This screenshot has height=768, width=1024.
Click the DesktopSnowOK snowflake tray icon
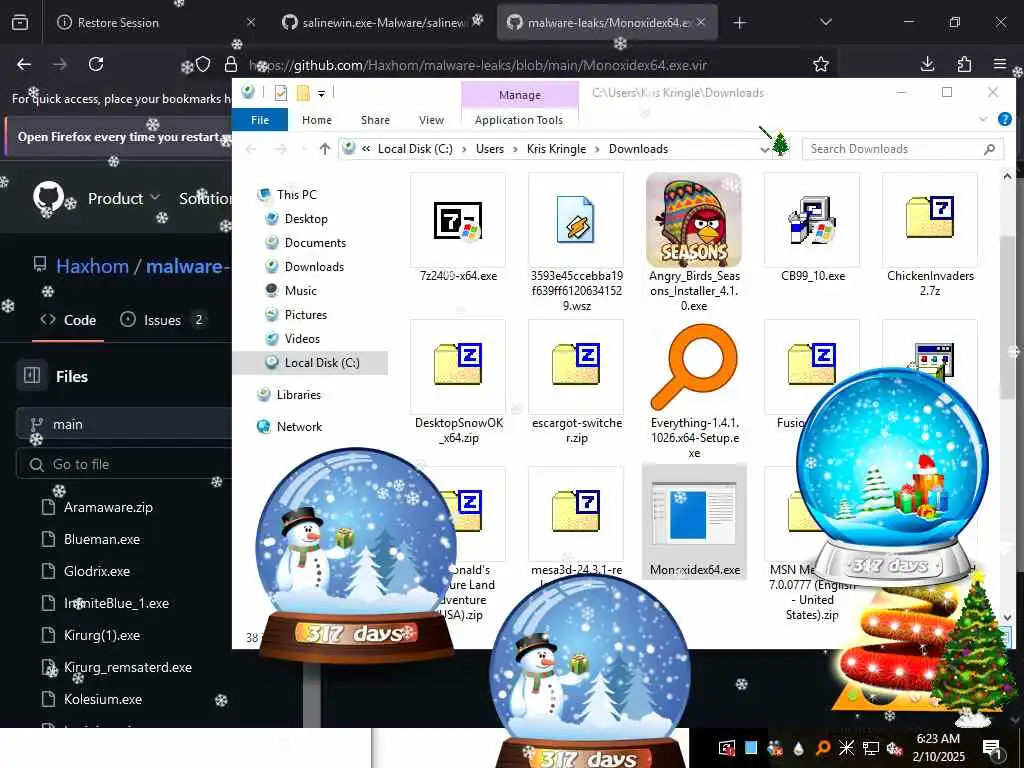click(x=846, y=748)
